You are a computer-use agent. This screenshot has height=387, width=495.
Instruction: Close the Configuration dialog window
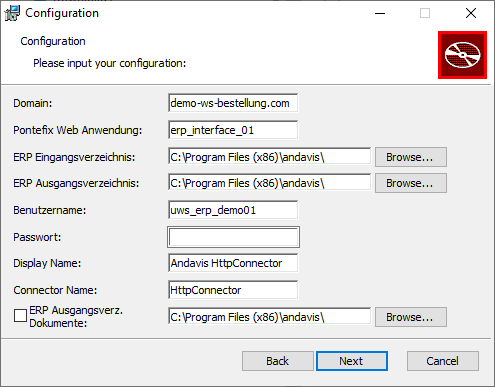(x=471, y=13)
